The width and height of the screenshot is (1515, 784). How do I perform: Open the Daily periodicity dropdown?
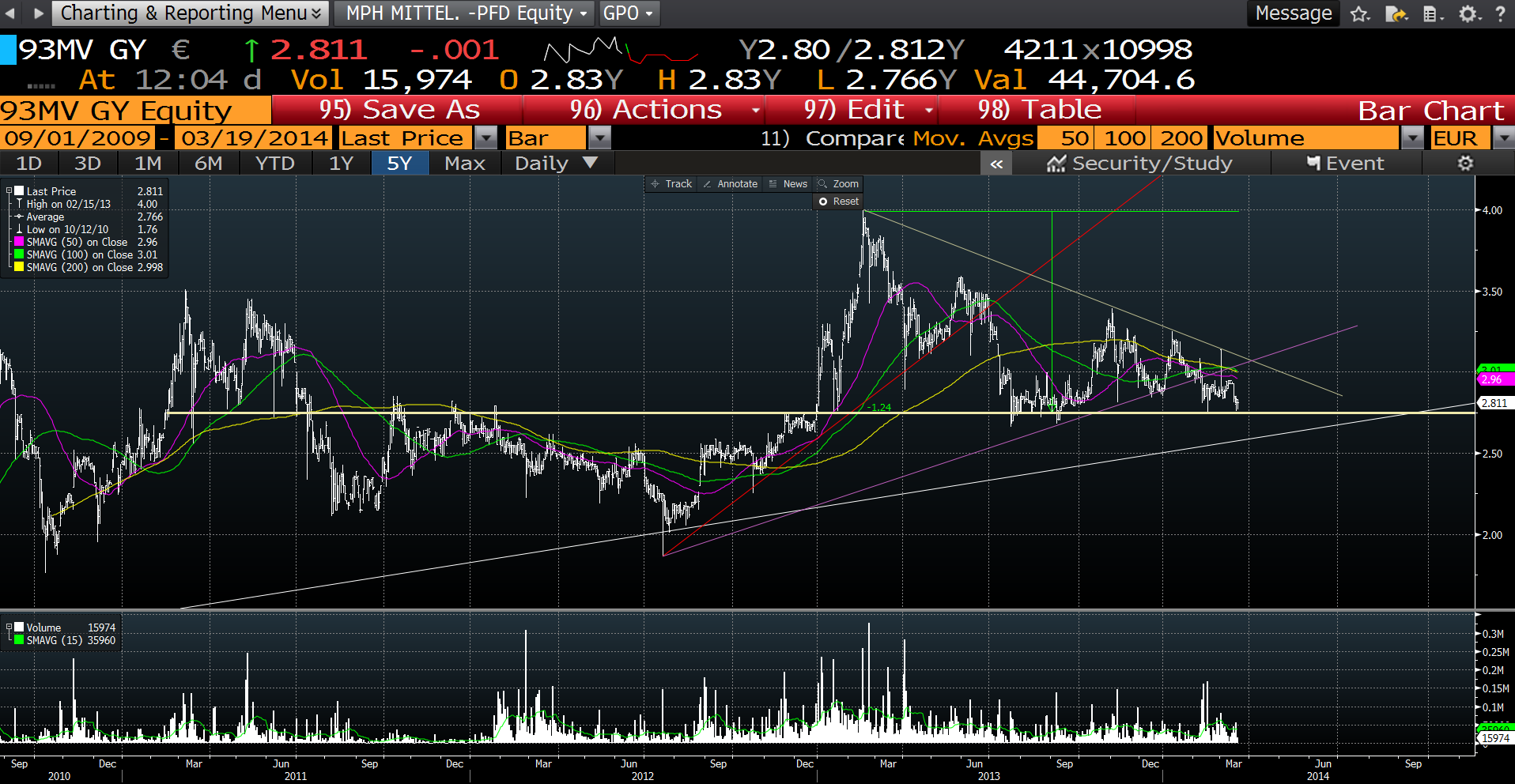589,163
